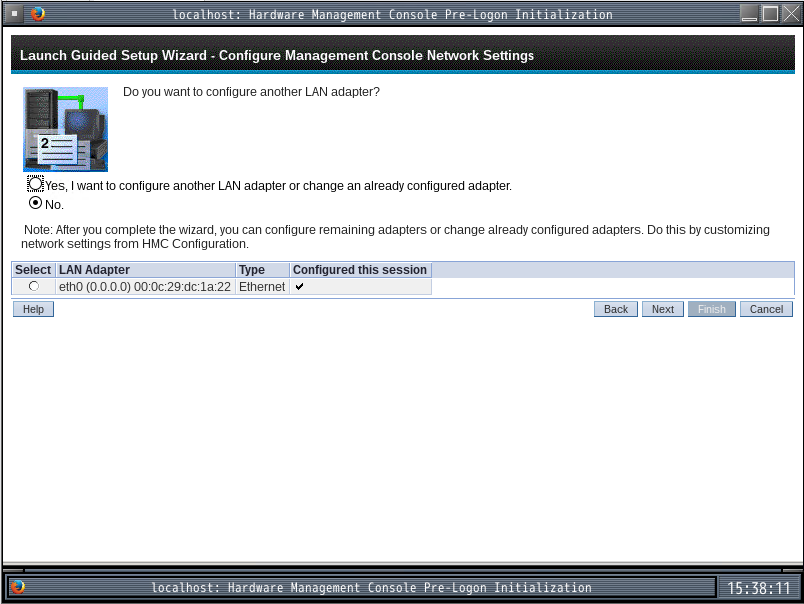804x604 pixels.
Task: Select the No radio button
Action: tap(35, 203)
